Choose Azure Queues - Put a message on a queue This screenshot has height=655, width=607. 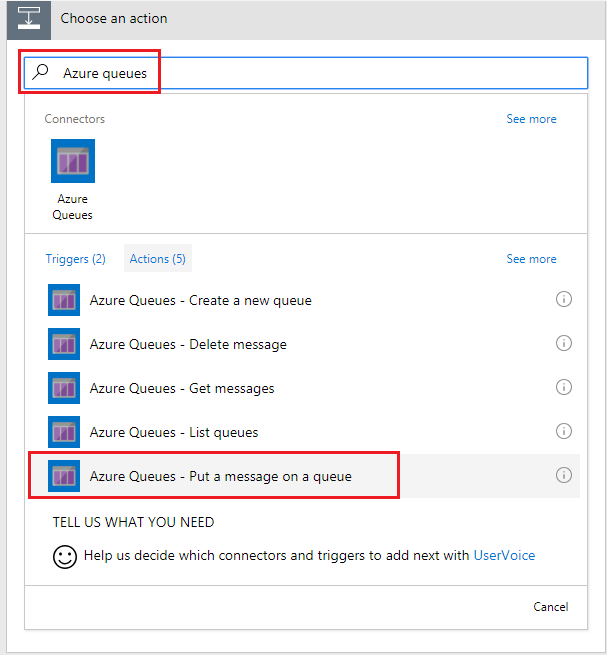point(304,476)
